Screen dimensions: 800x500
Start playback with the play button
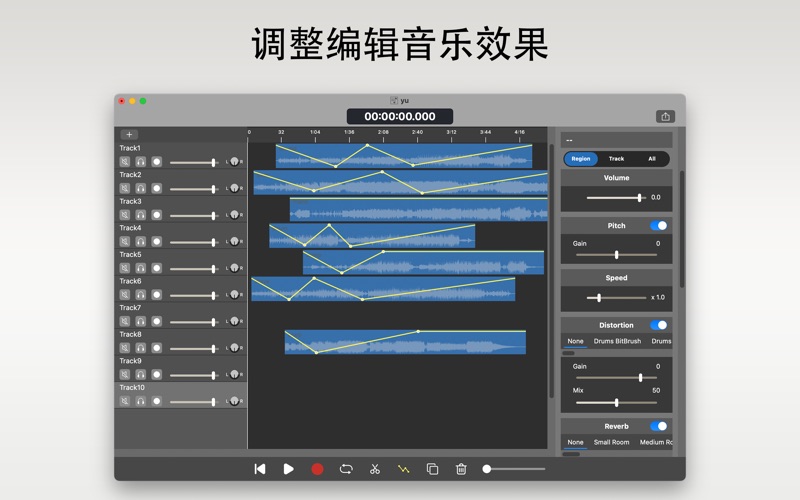click(289, 469)
